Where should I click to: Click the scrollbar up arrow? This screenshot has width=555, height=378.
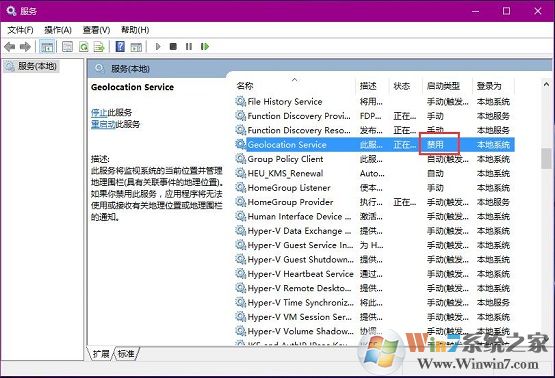pyautogui.click(x=546, y=84)
